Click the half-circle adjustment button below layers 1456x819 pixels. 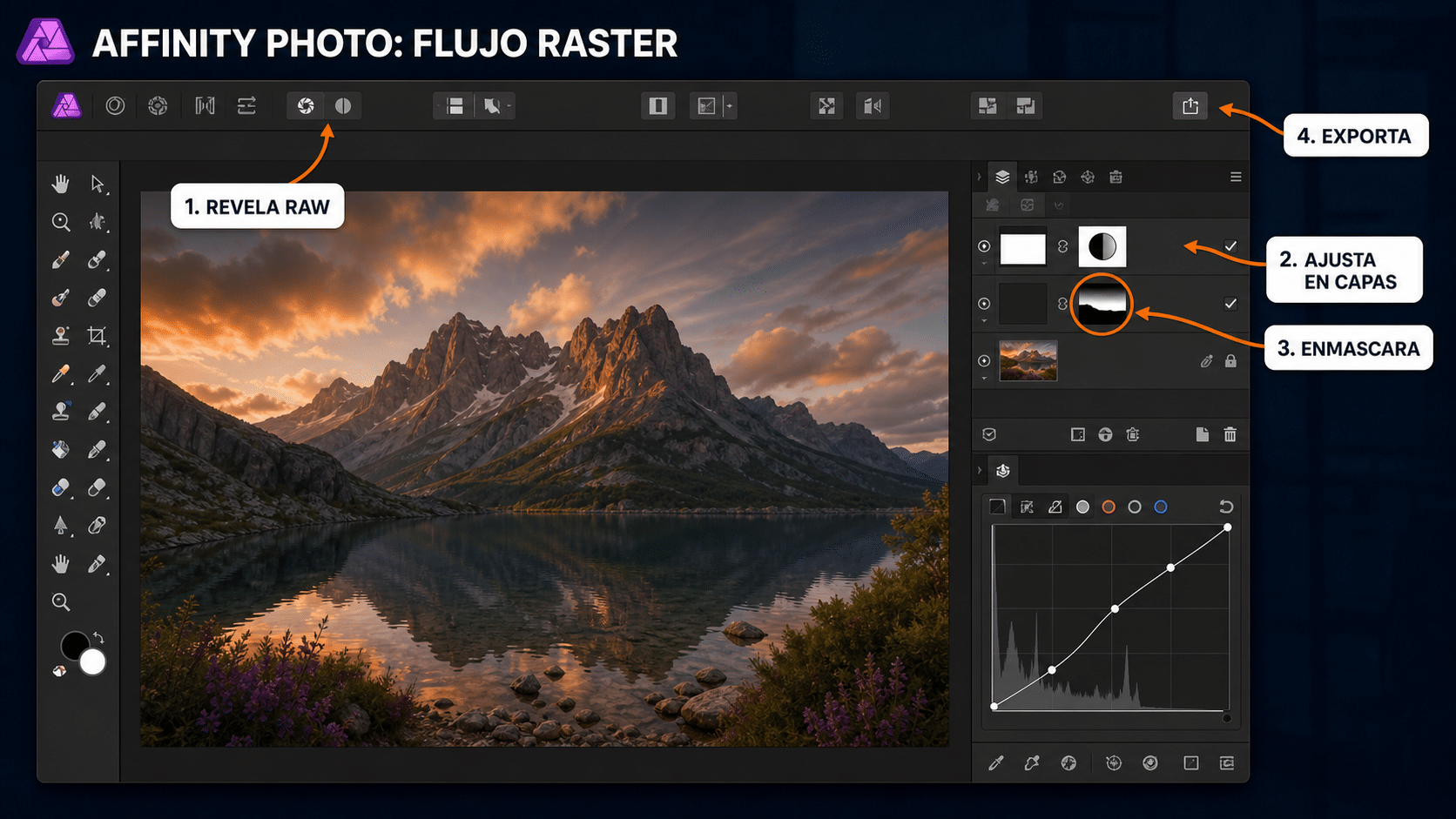click(1105, 434)
